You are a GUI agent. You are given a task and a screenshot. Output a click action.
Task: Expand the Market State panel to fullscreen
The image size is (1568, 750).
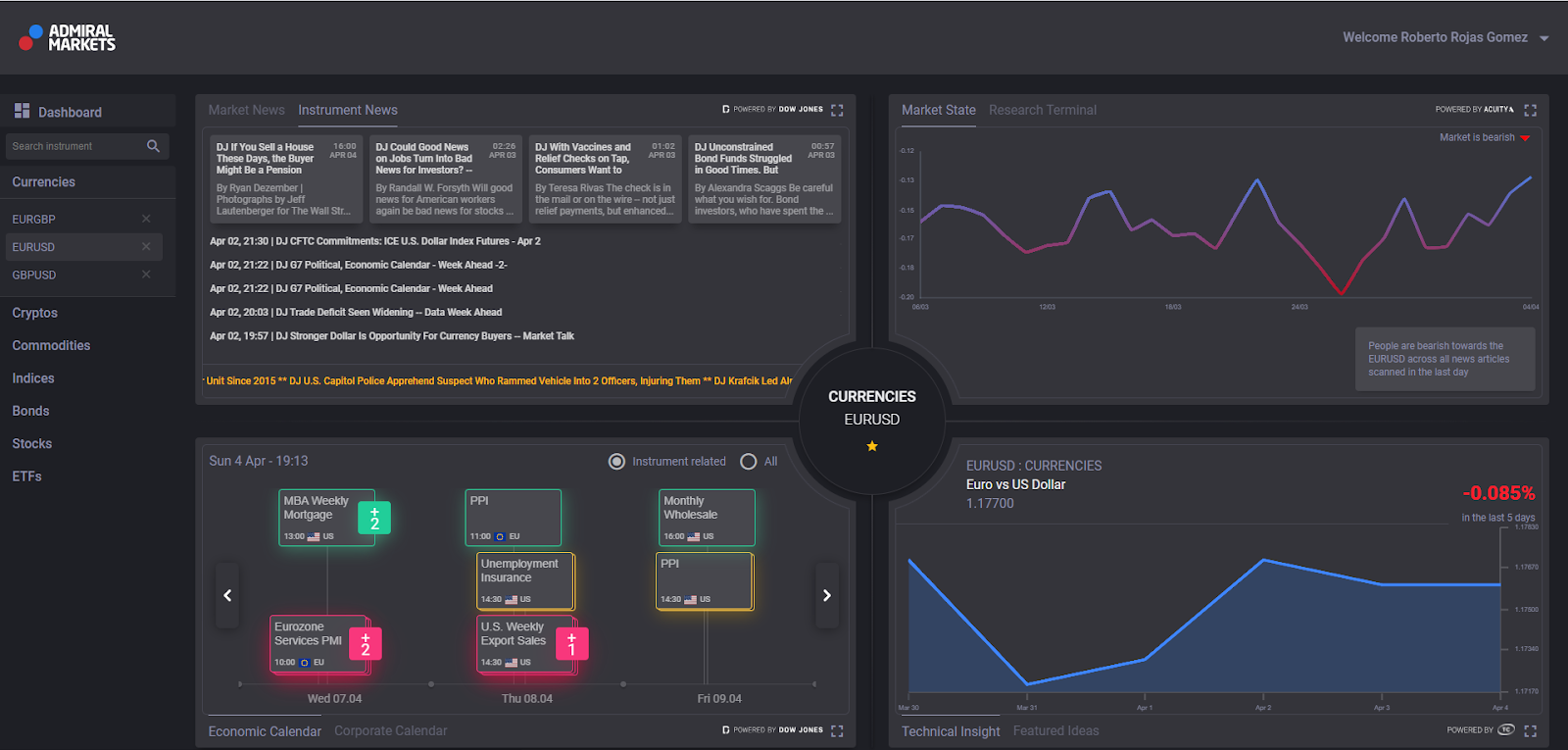pos(1530,110)
